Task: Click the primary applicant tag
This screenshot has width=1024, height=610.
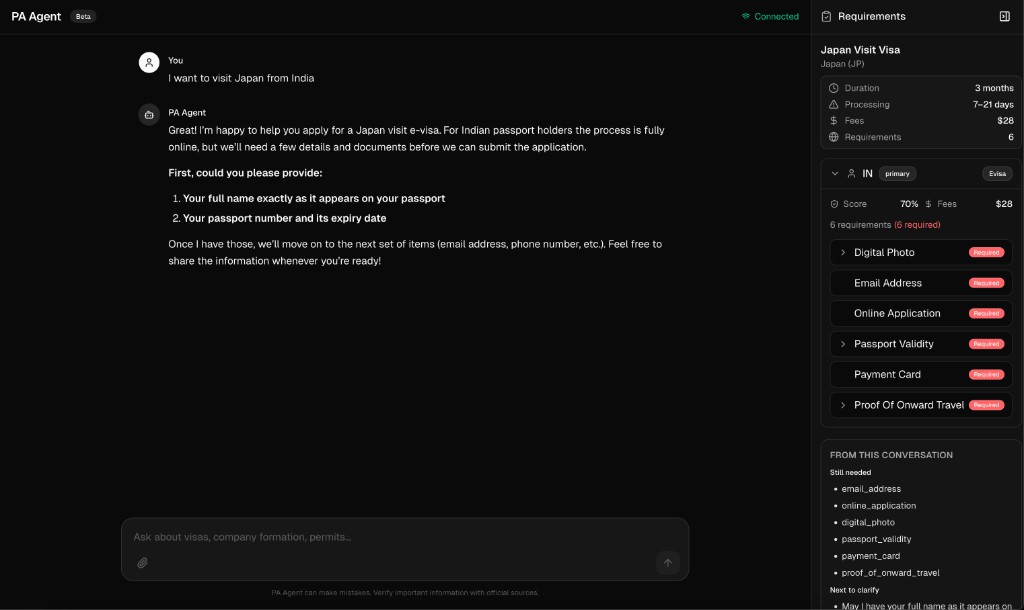Action: (x=897, y=173)
